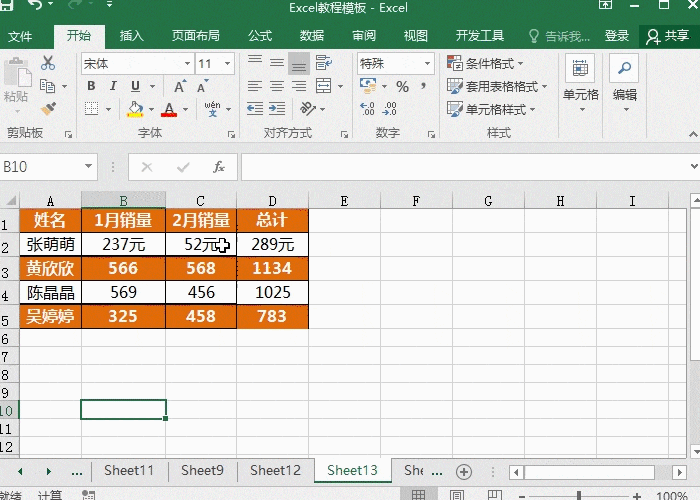Expand the 编辑 editing group
The image size is (700, 500).
(x=625, y=83)
